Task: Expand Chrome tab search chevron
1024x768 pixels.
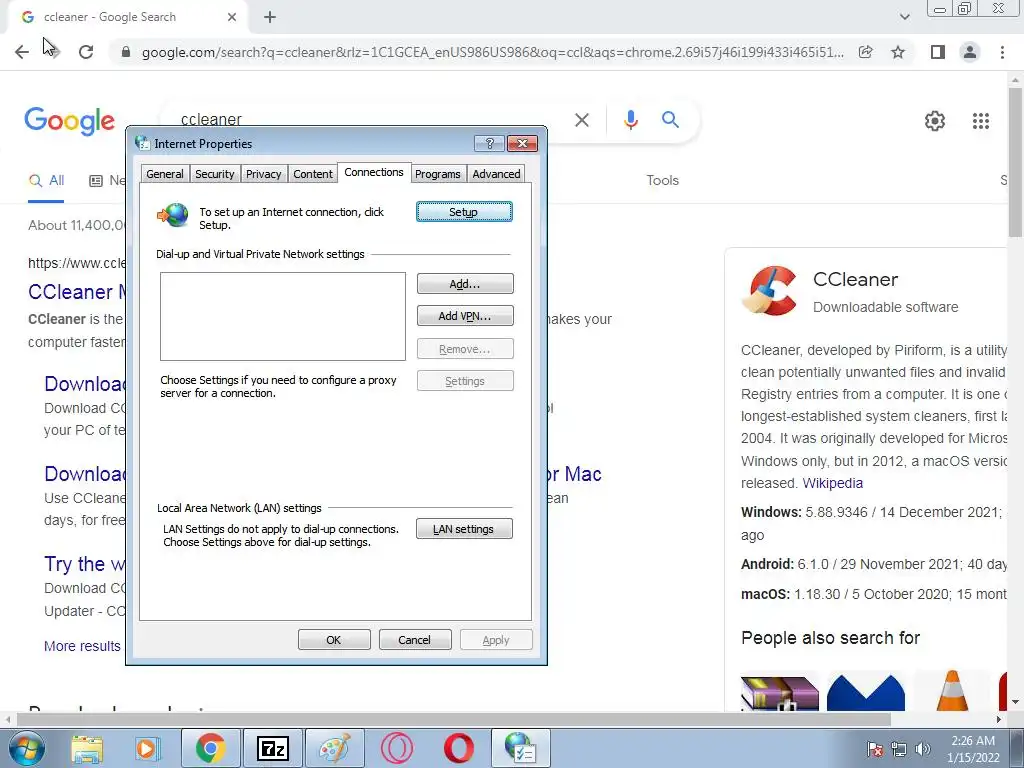Action: [x=904, y=17]
